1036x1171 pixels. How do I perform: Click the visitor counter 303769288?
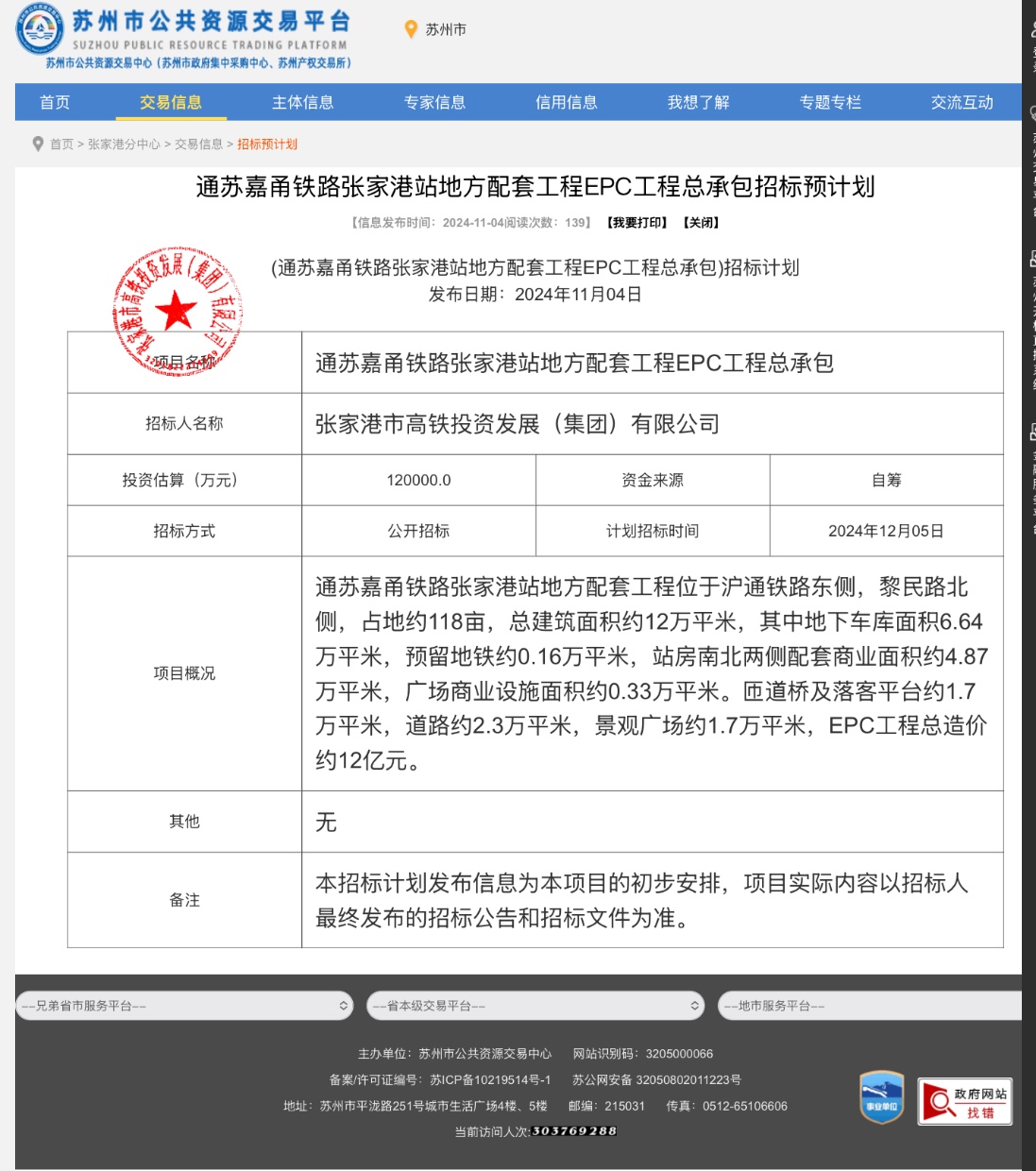pos(574,1131)
